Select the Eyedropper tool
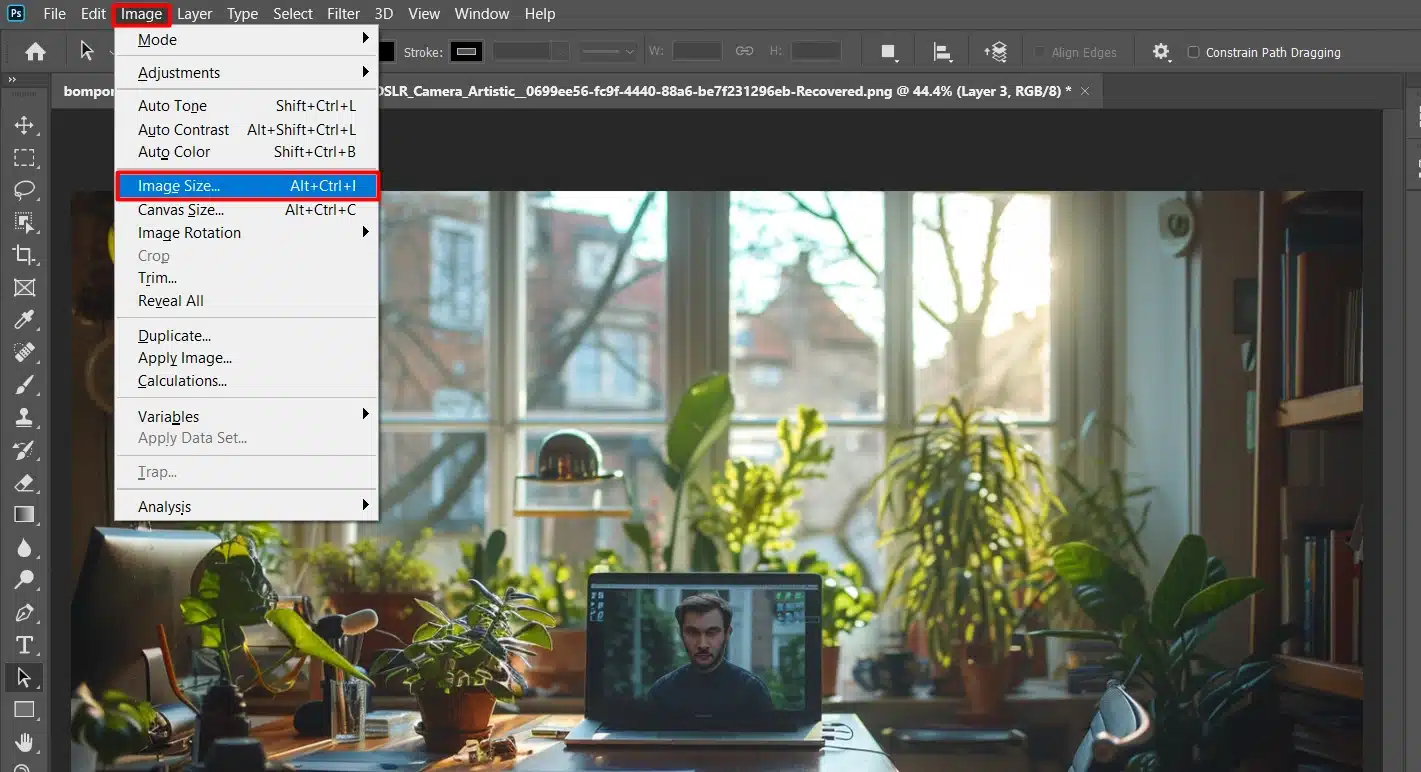Image resolution: width=1421 pixels, height=772 pixels. (24, 320)
